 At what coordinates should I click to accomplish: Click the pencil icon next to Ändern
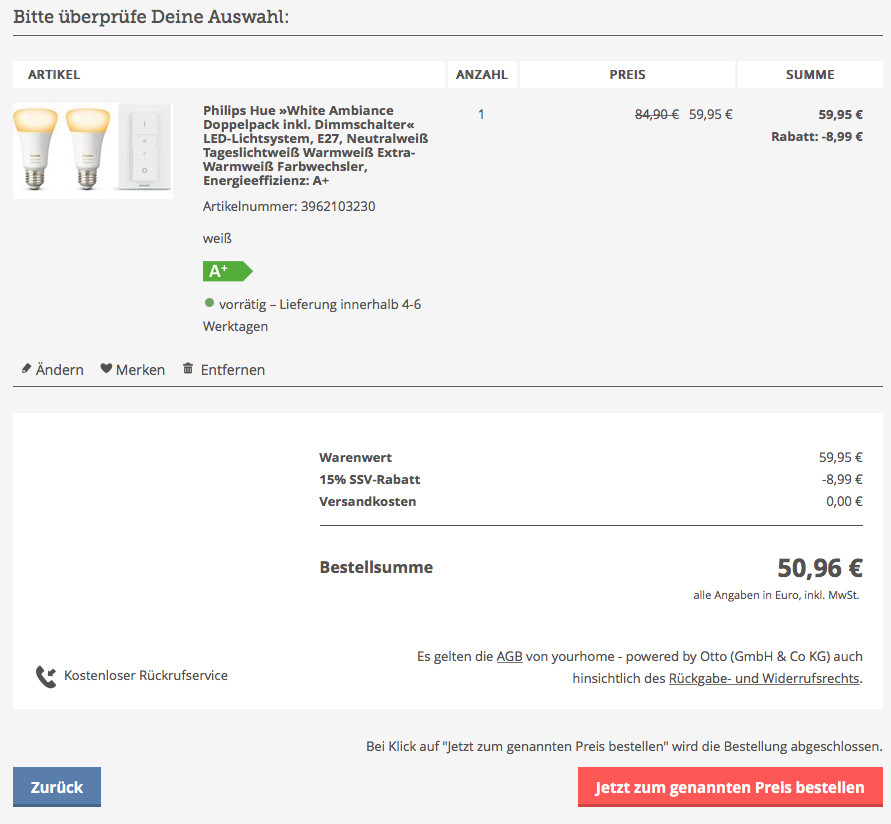[27, 369]
